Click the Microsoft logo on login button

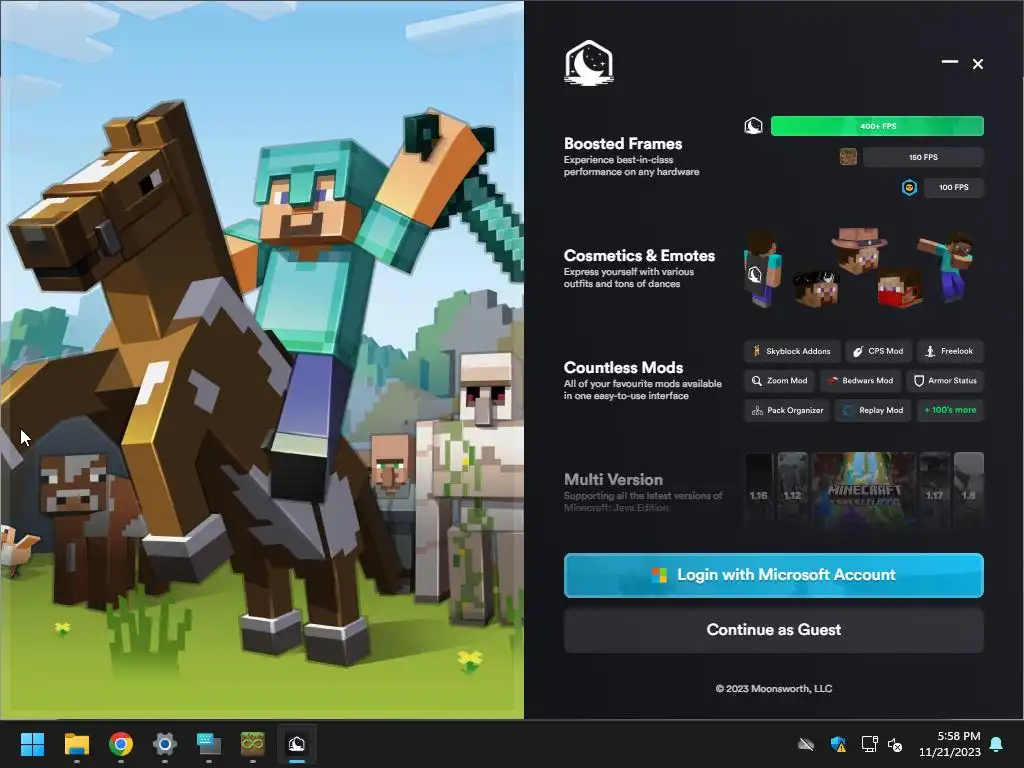click(x=659, y=575)
